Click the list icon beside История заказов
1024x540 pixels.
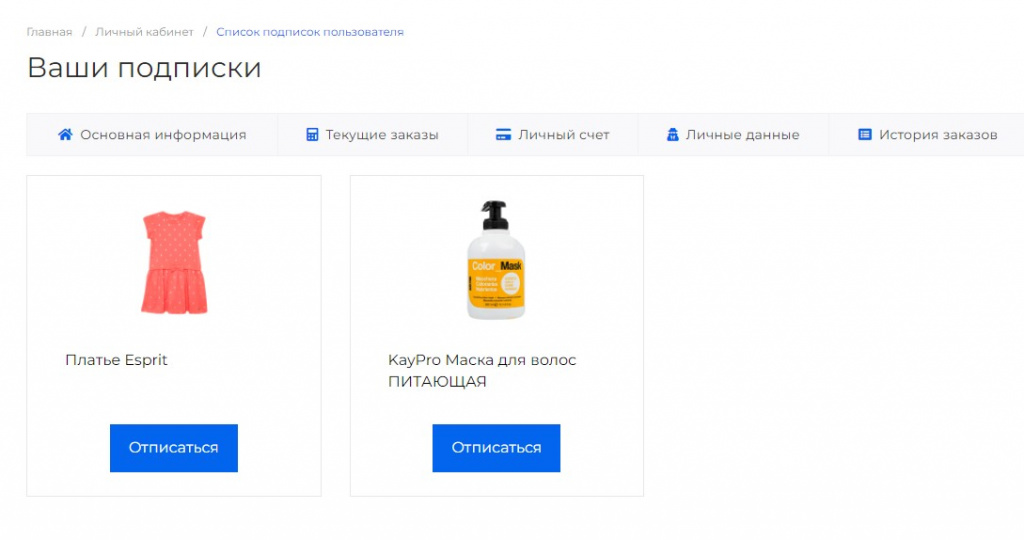coord(865,135)
